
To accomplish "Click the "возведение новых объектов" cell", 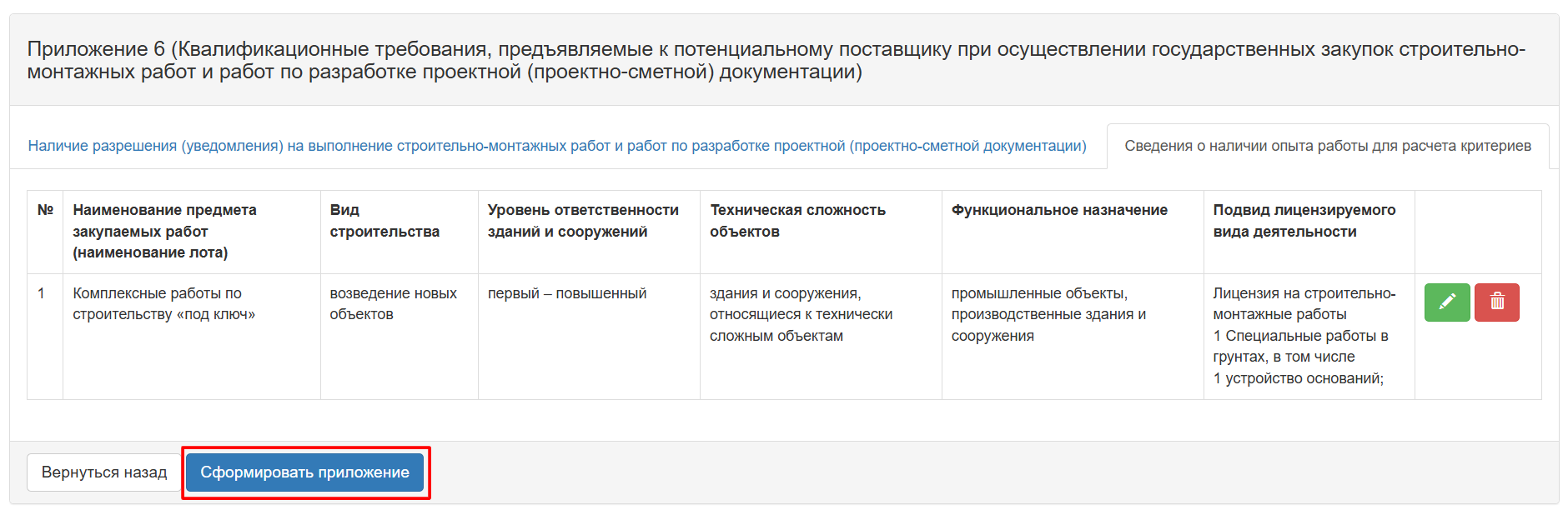I will coord(393,304).
